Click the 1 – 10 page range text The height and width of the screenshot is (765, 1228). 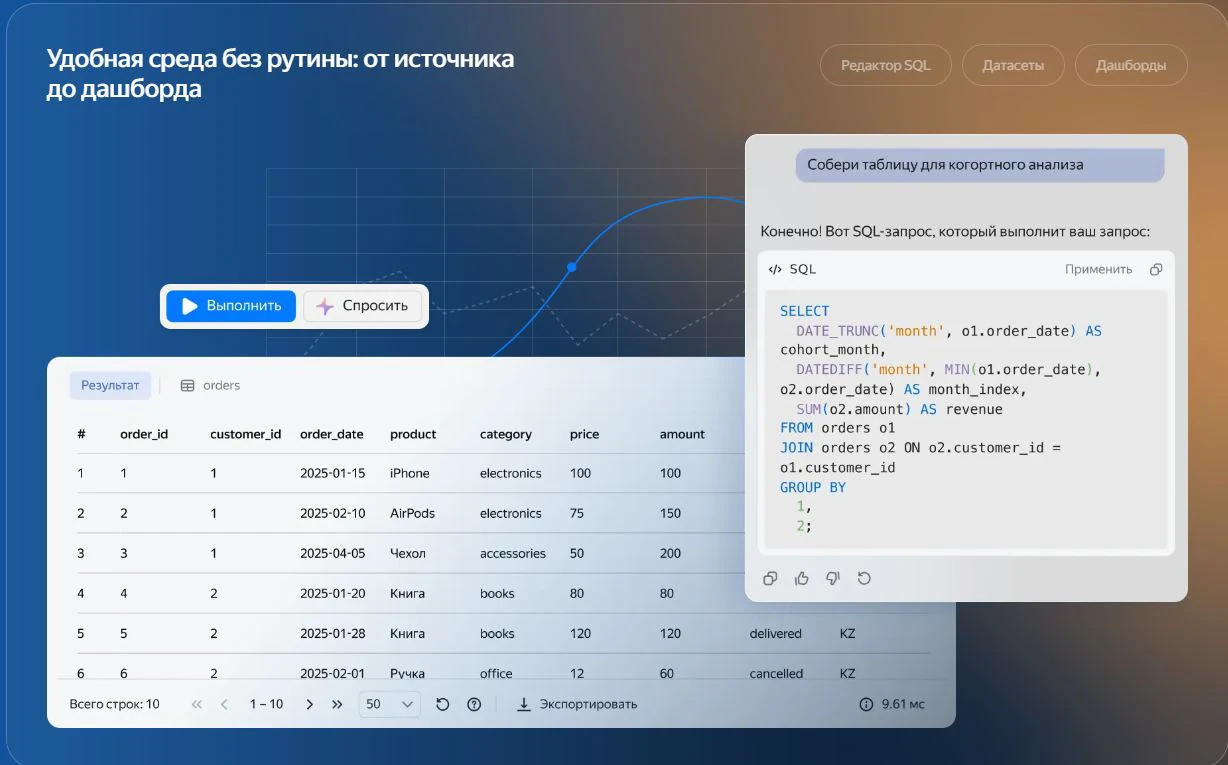point(266,704)
